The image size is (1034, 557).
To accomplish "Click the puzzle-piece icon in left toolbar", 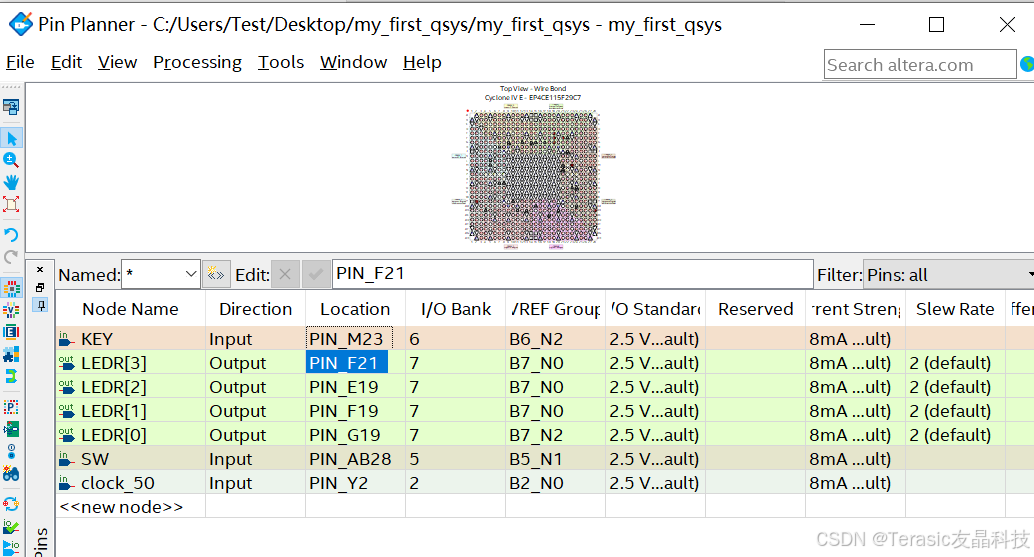I will 11,355.
